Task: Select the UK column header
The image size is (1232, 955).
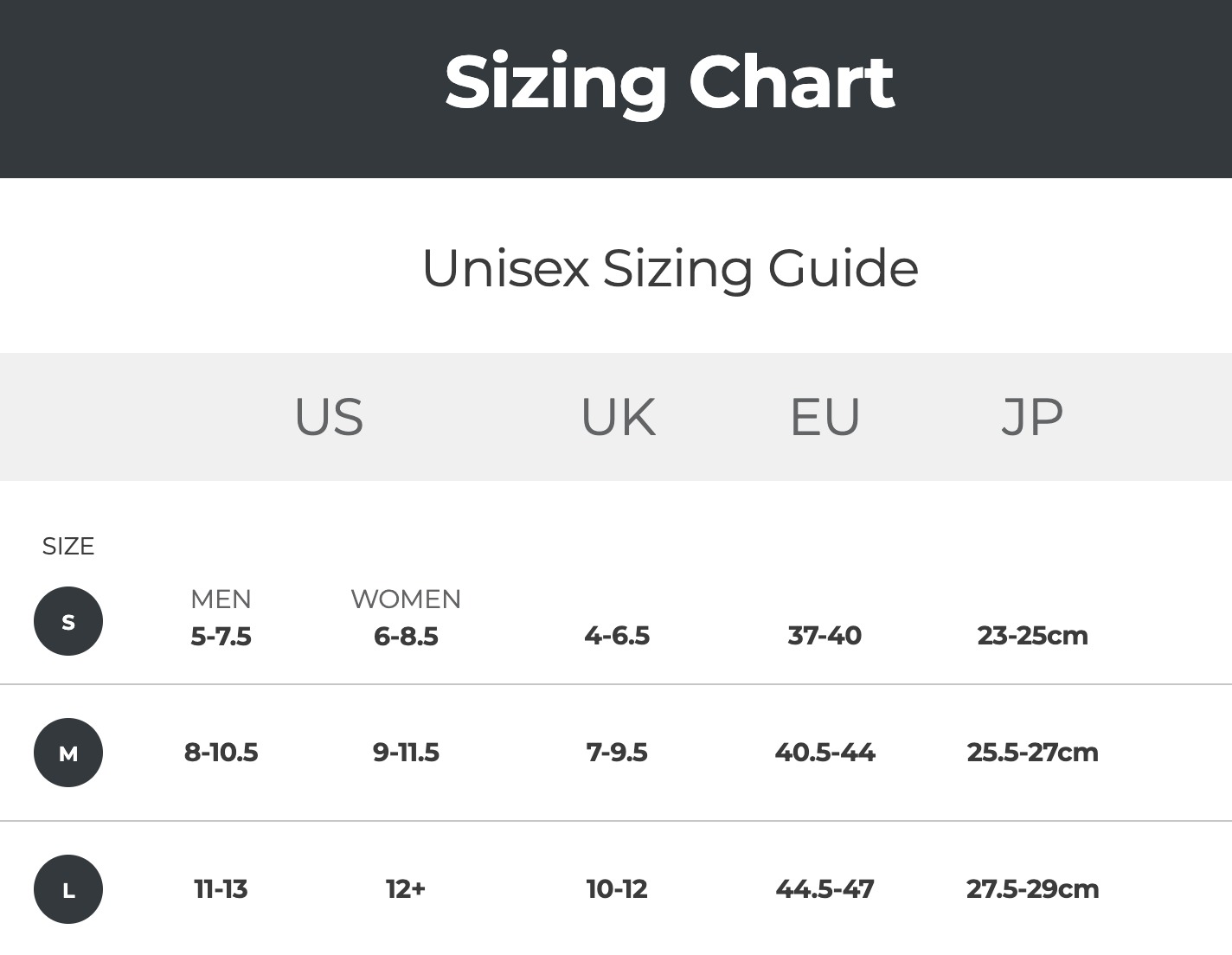Action: (618, 417)
